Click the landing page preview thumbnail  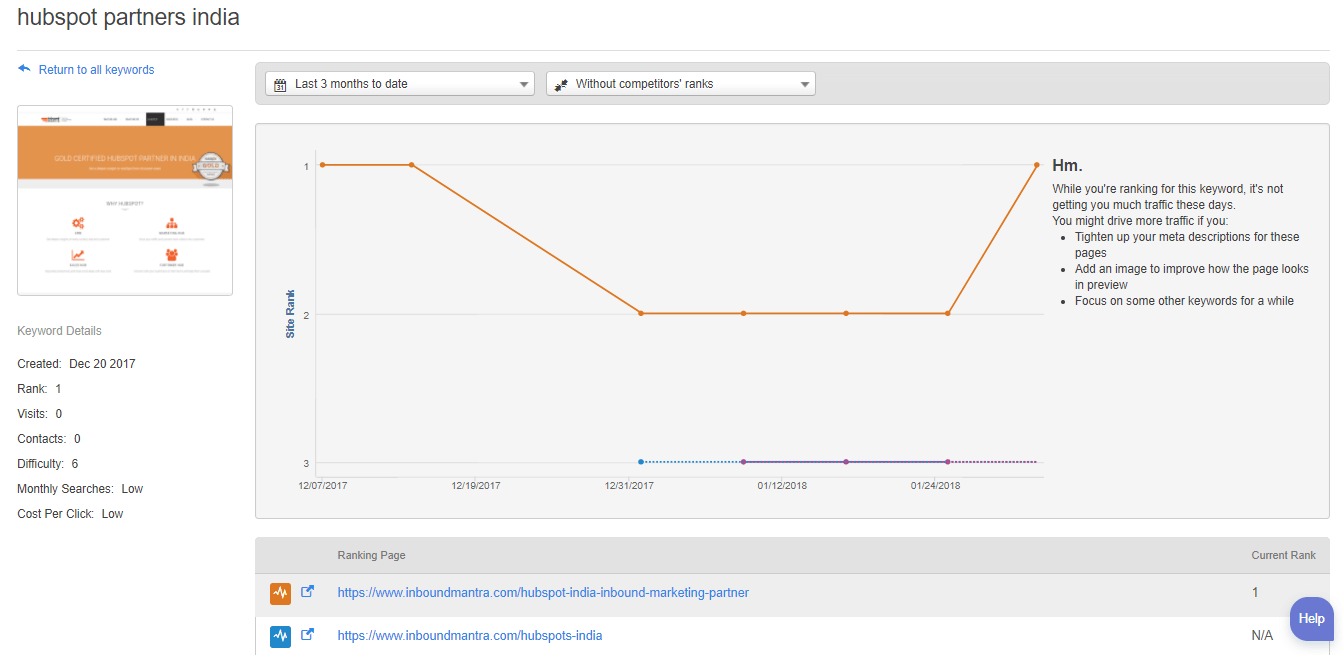pos(125,200)
